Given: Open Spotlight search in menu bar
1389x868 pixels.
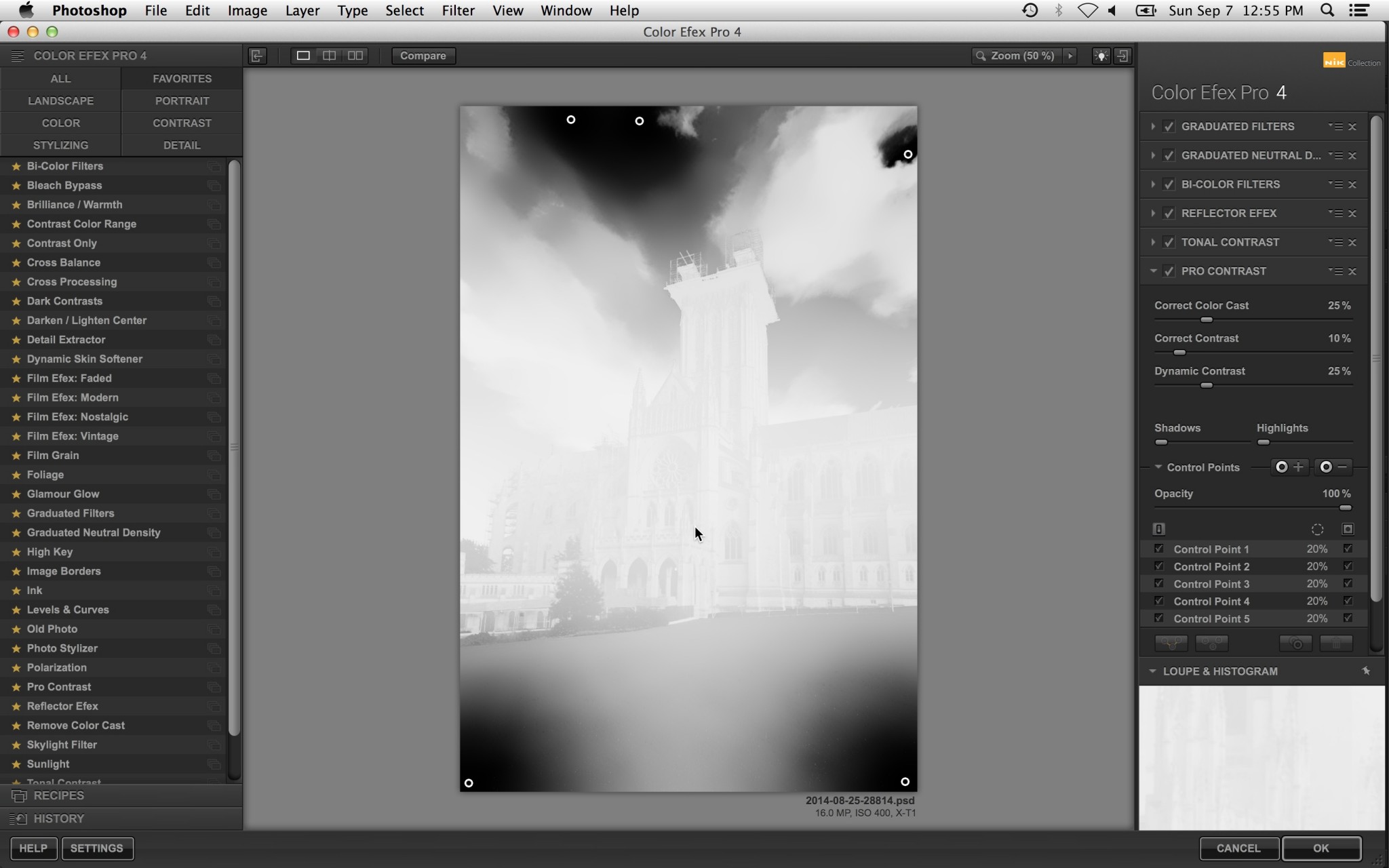Looking at the screenshot, I should pos(1327,10).
